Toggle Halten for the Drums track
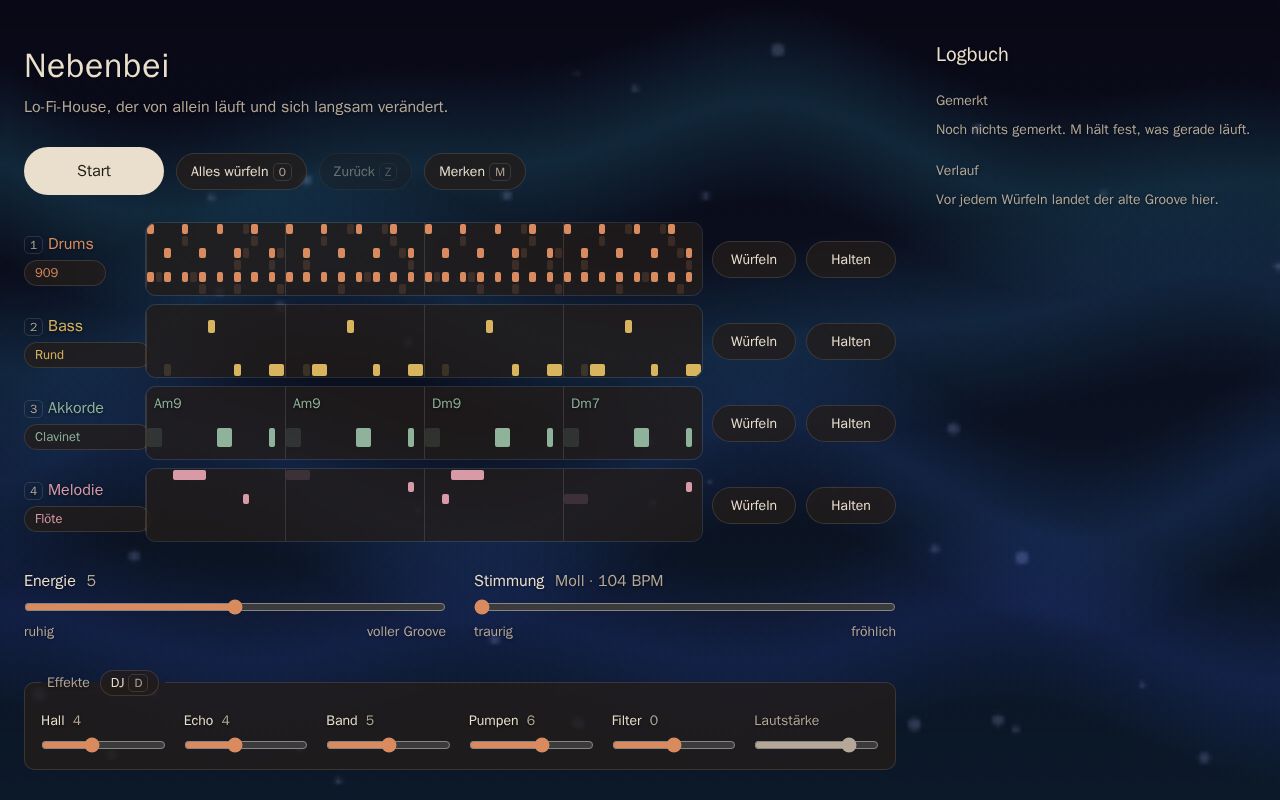 (851, 259)
